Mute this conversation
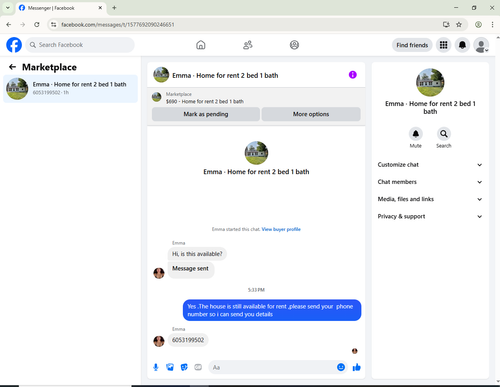 pyautogui.click(x=416, y=134)
